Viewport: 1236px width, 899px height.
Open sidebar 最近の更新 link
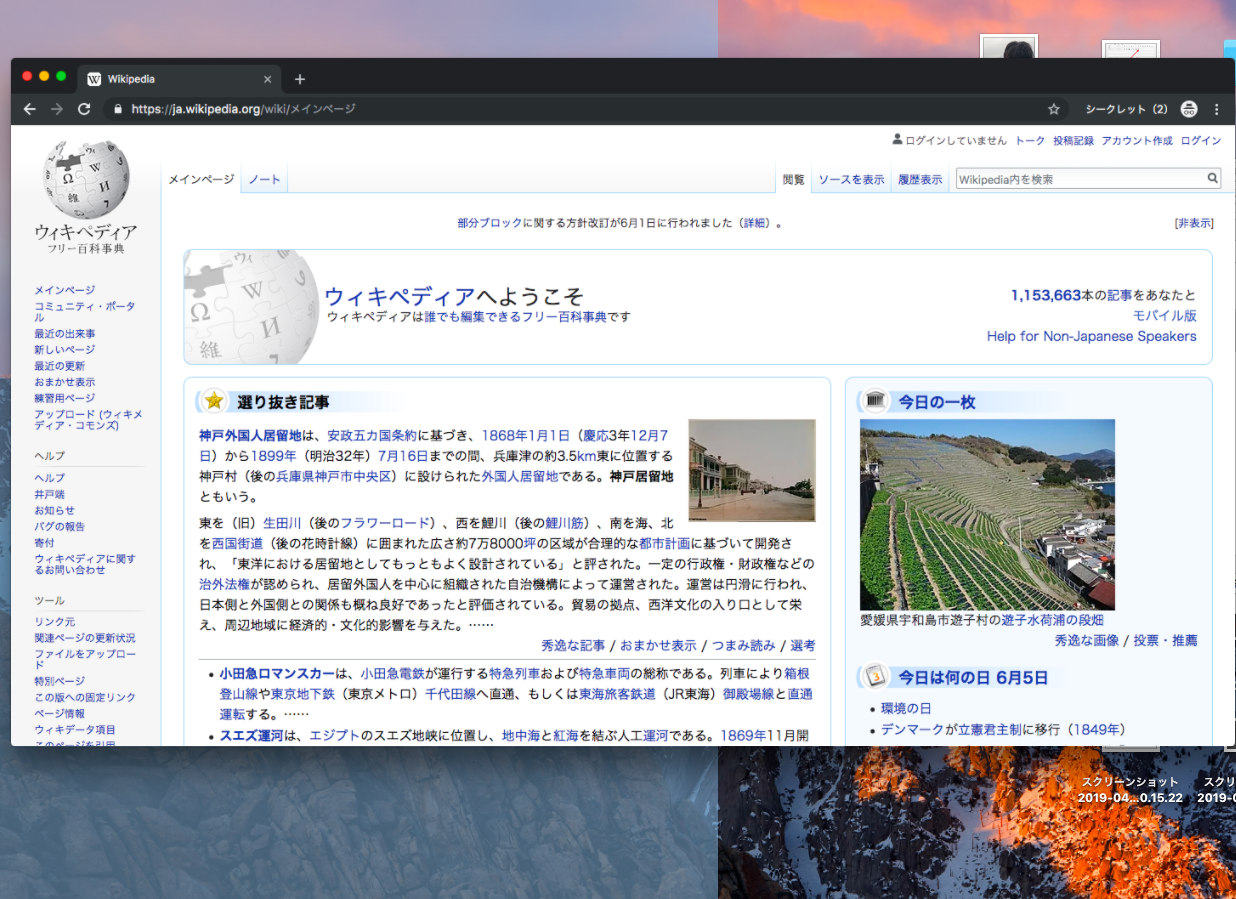tap(59, 366)
